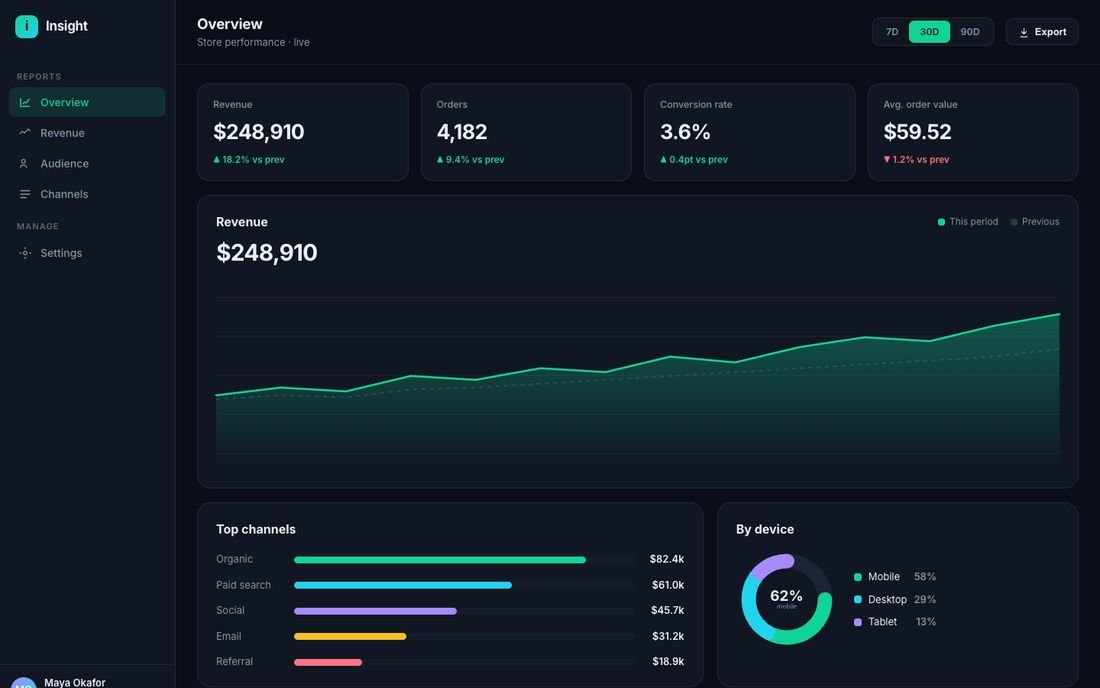This screenshot has width=1100, height=688.
Task: Click the Revenue trend line icon
Action: 25,133
